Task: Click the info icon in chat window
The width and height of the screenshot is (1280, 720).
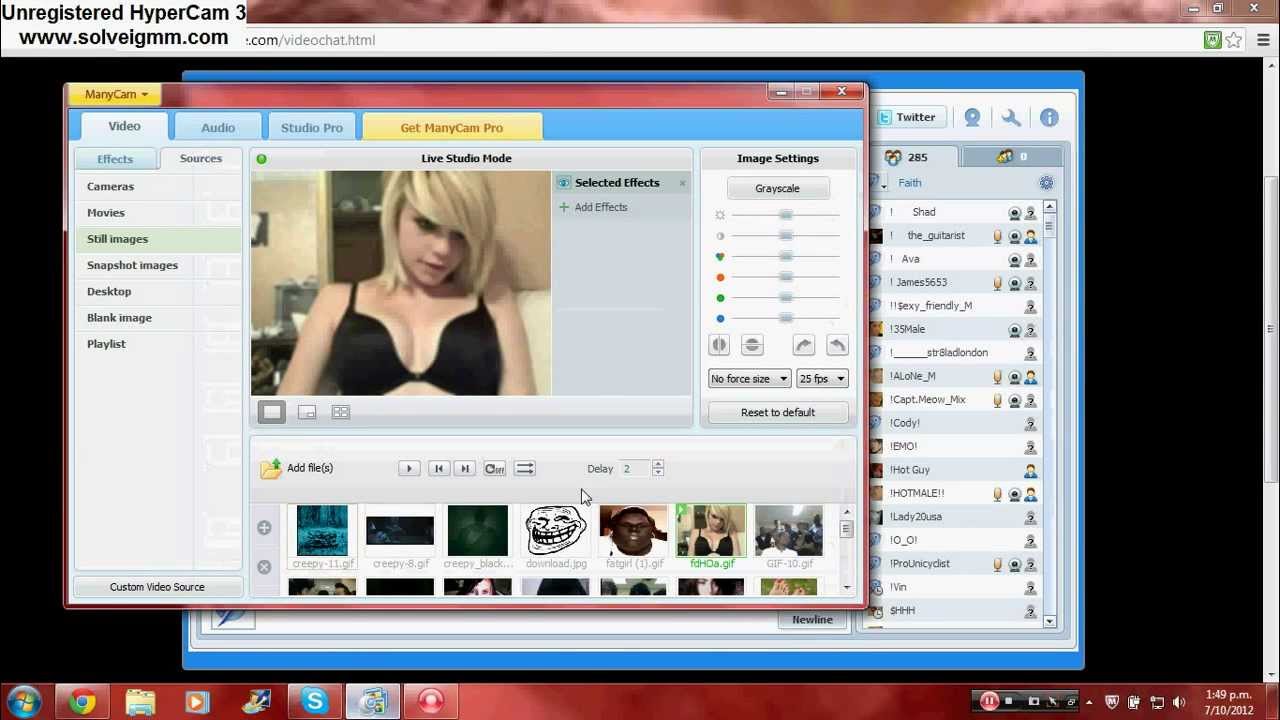Action: tap(1049, 117)
